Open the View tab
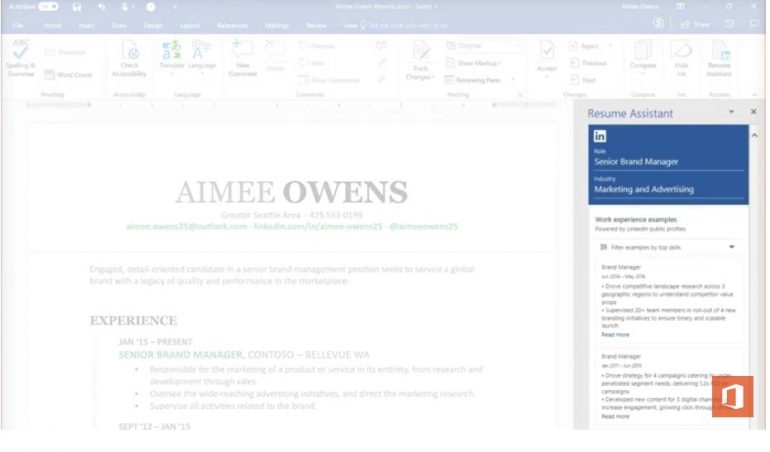This screenshot has width=770, height=452. tap(350, 25)
